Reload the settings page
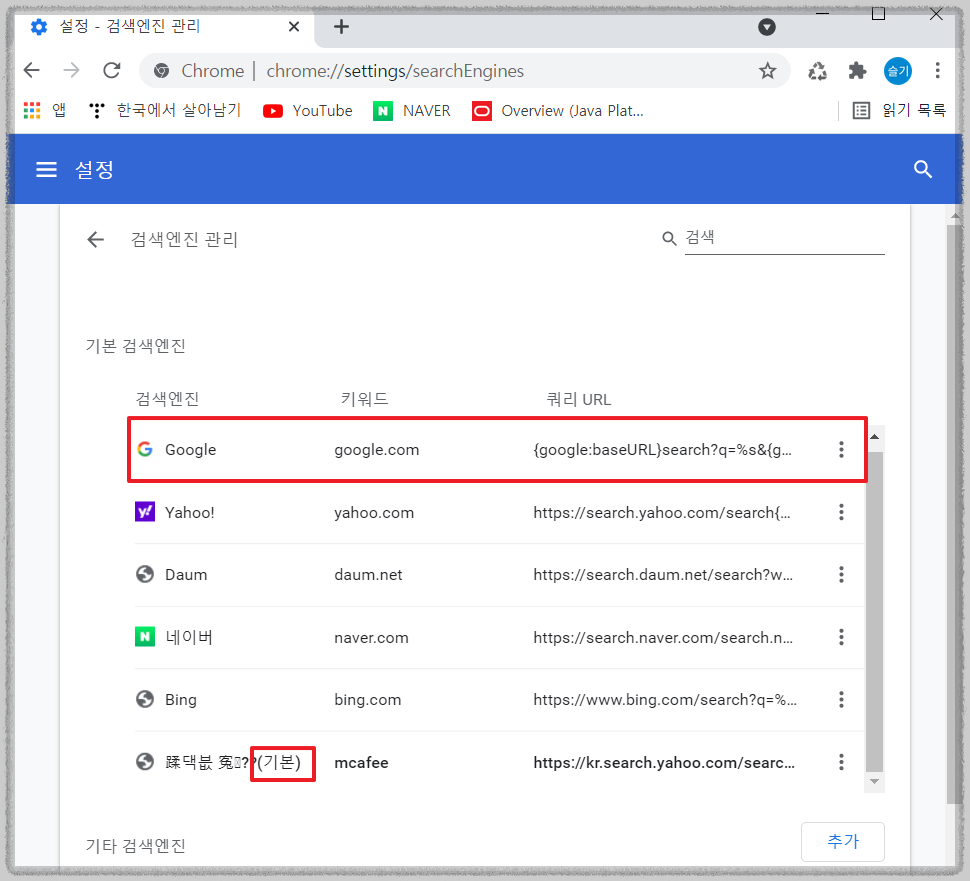The image size is (970, 881). pos(111,71)
